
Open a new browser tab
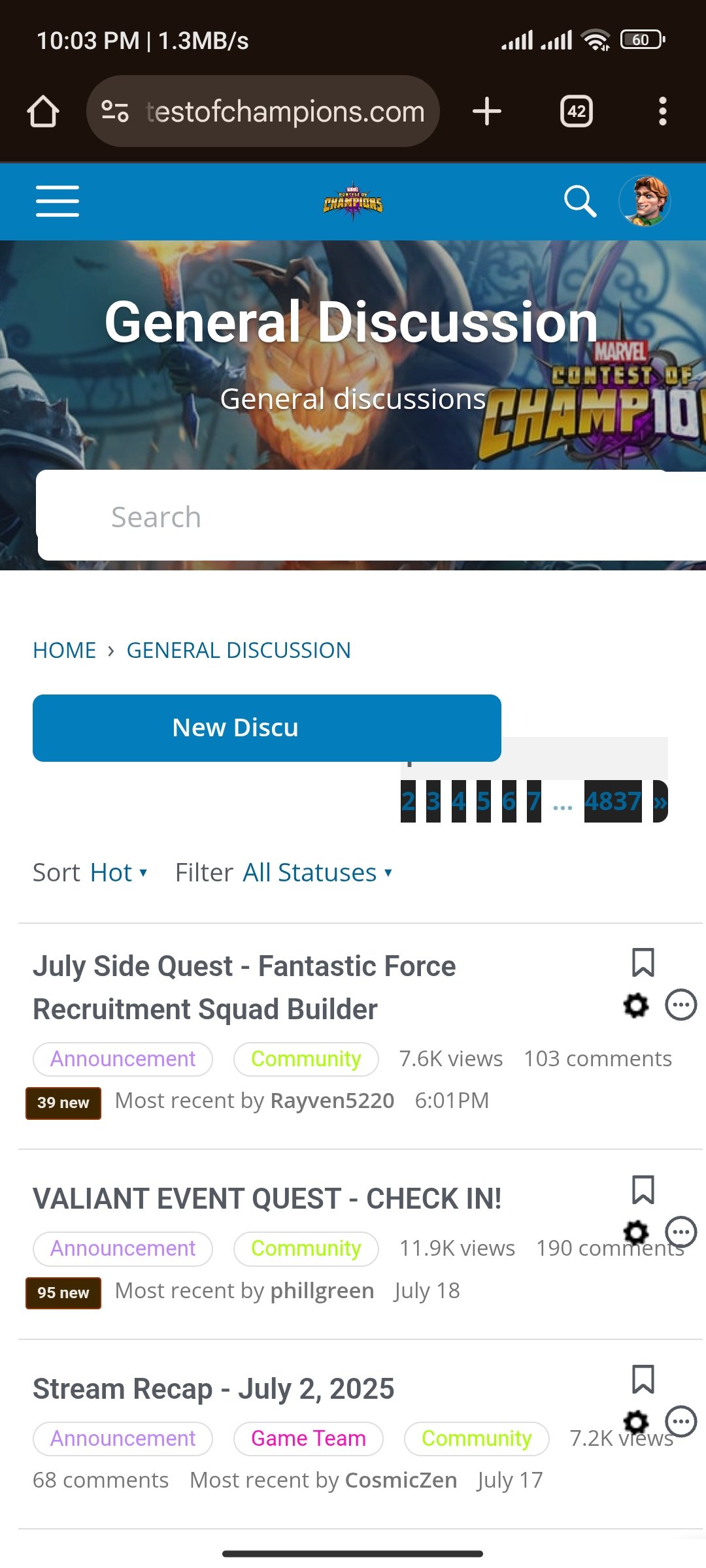(487, 111)
